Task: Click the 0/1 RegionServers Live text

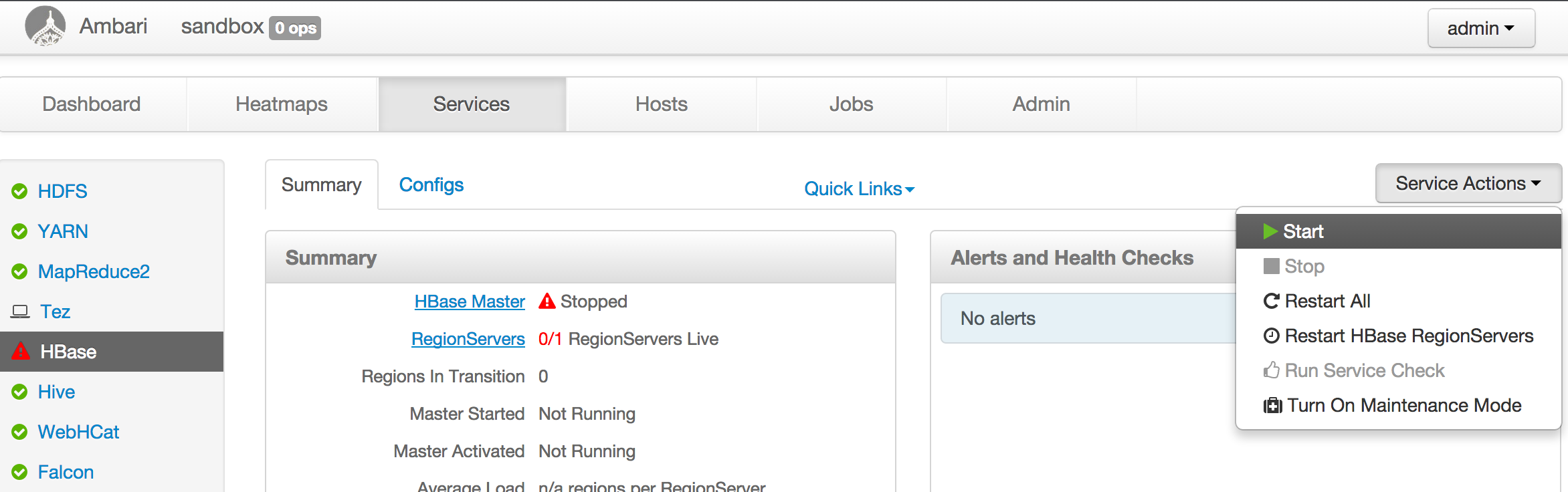Action: pos(628,339)
